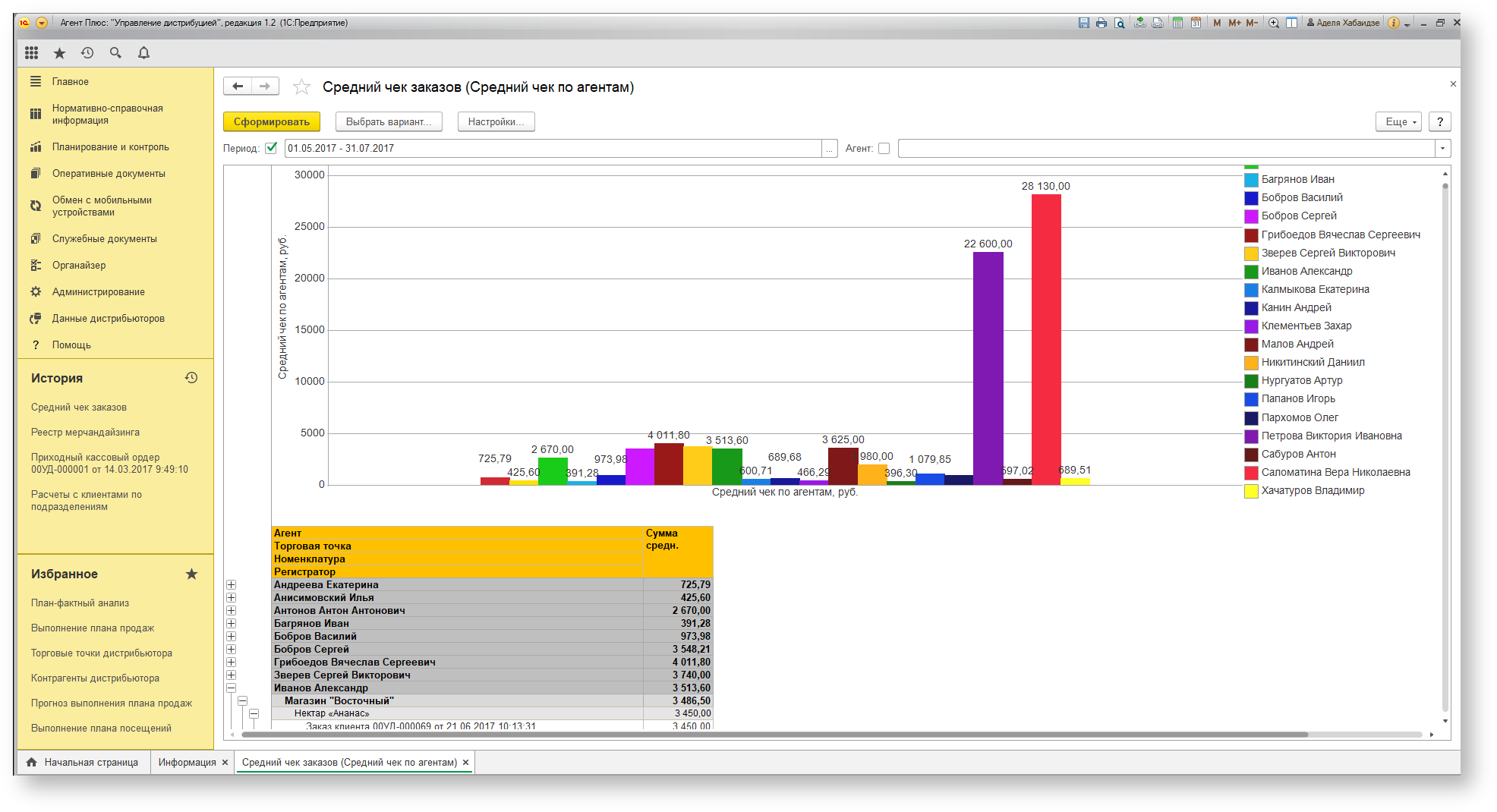Image resolution: width=1497 pixels, height=812 pixels.
Task: Click the M- memory subtract button
Action: point(1252,23)
